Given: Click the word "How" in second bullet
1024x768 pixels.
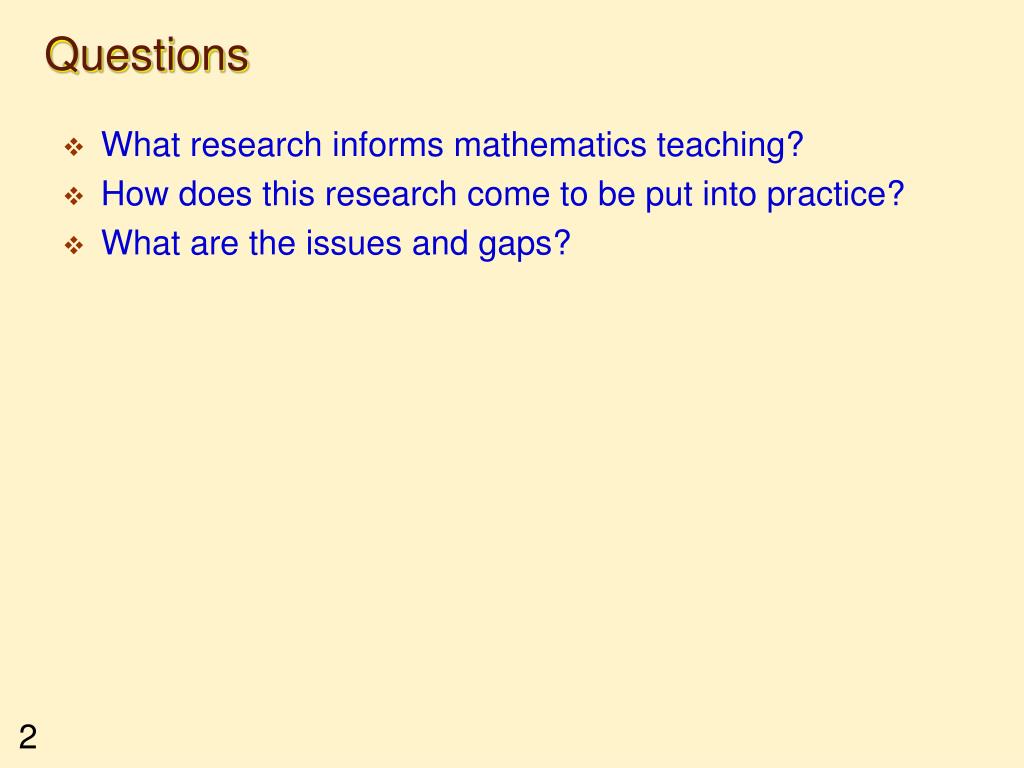Looking at the screenshot, I should (x=135, y=194).
